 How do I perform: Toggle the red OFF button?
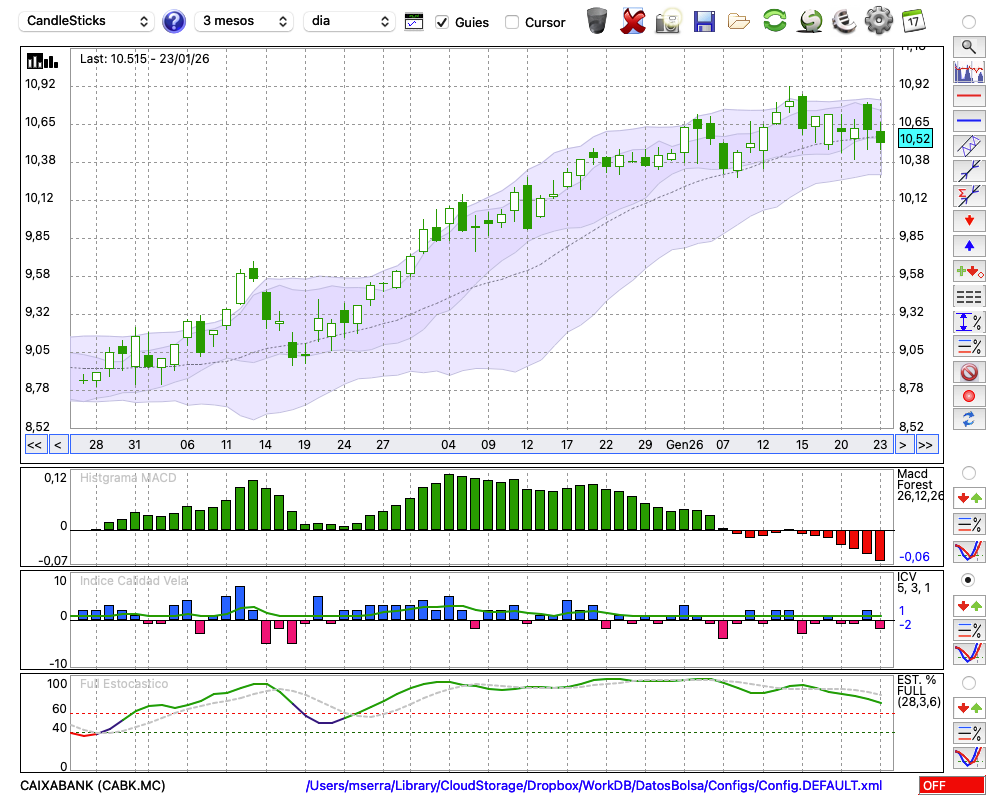pyautogui.click(x=952, y=785)
